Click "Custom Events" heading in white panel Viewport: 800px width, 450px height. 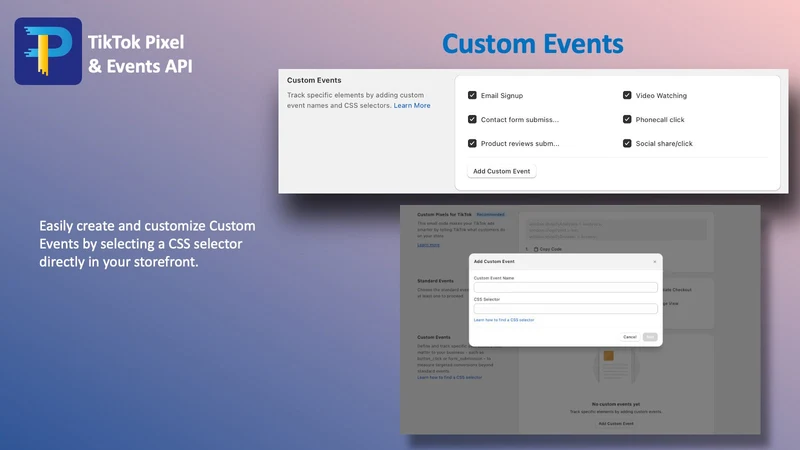point(314,80)
